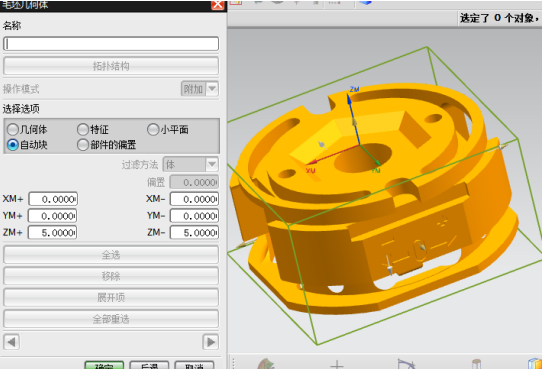Select the cylinder icon in bottom toolbar

(476, 364)
